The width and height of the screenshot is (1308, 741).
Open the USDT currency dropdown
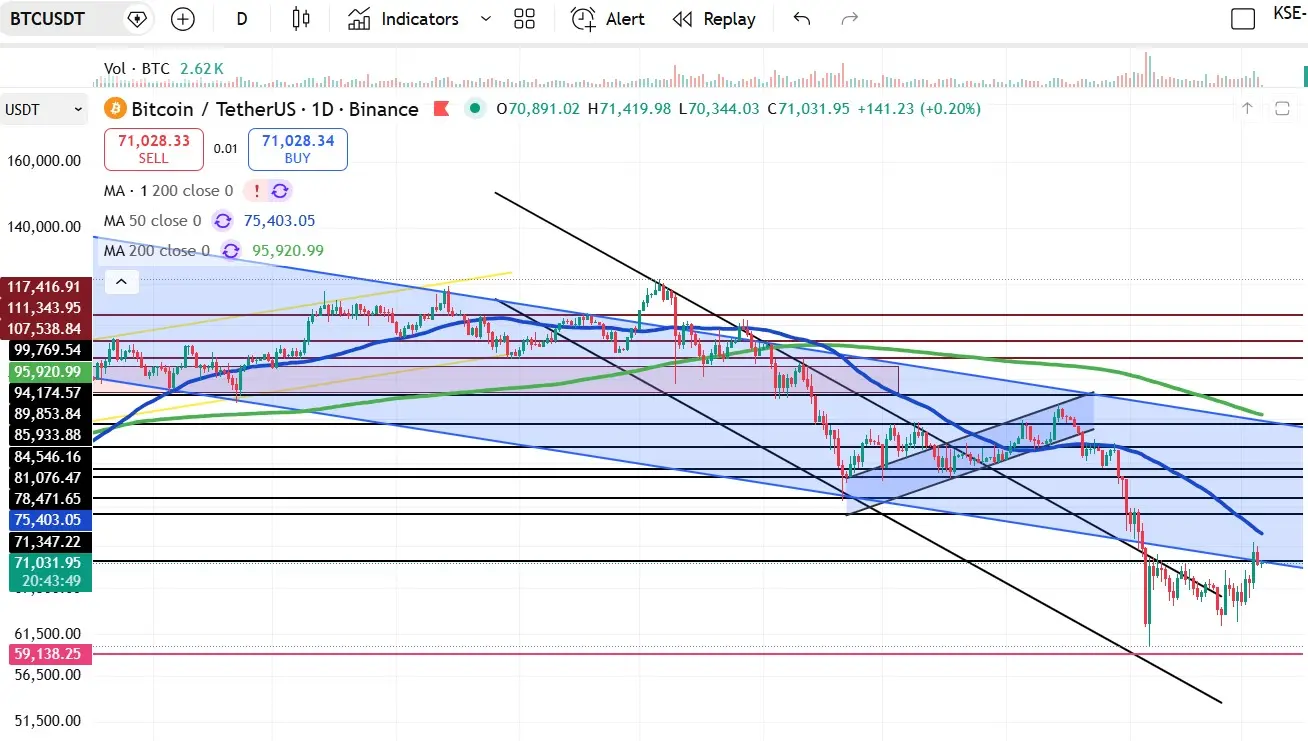click(x=45, y=110)
